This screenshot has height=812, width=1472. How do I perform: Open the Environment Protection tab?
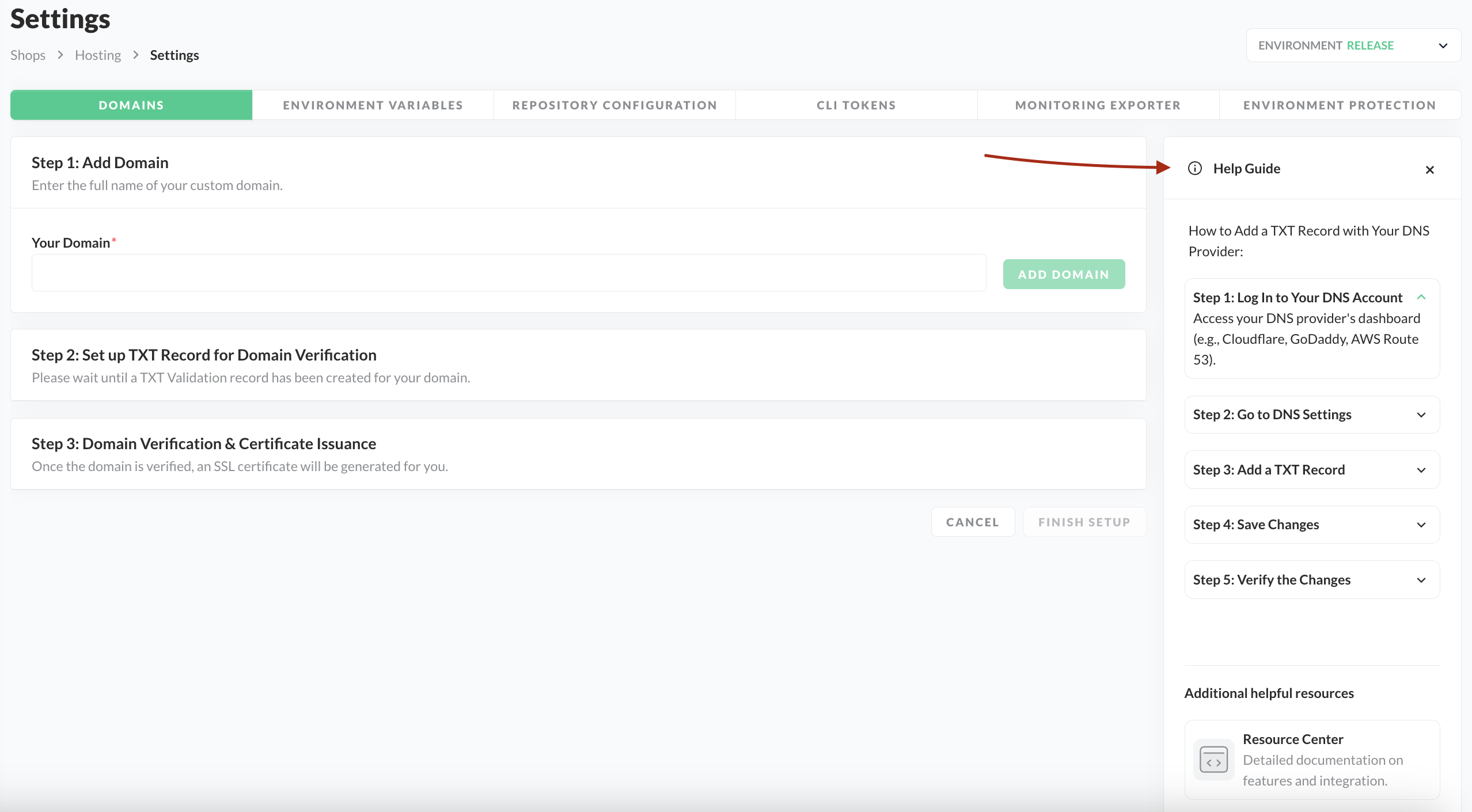[1339, 105]
